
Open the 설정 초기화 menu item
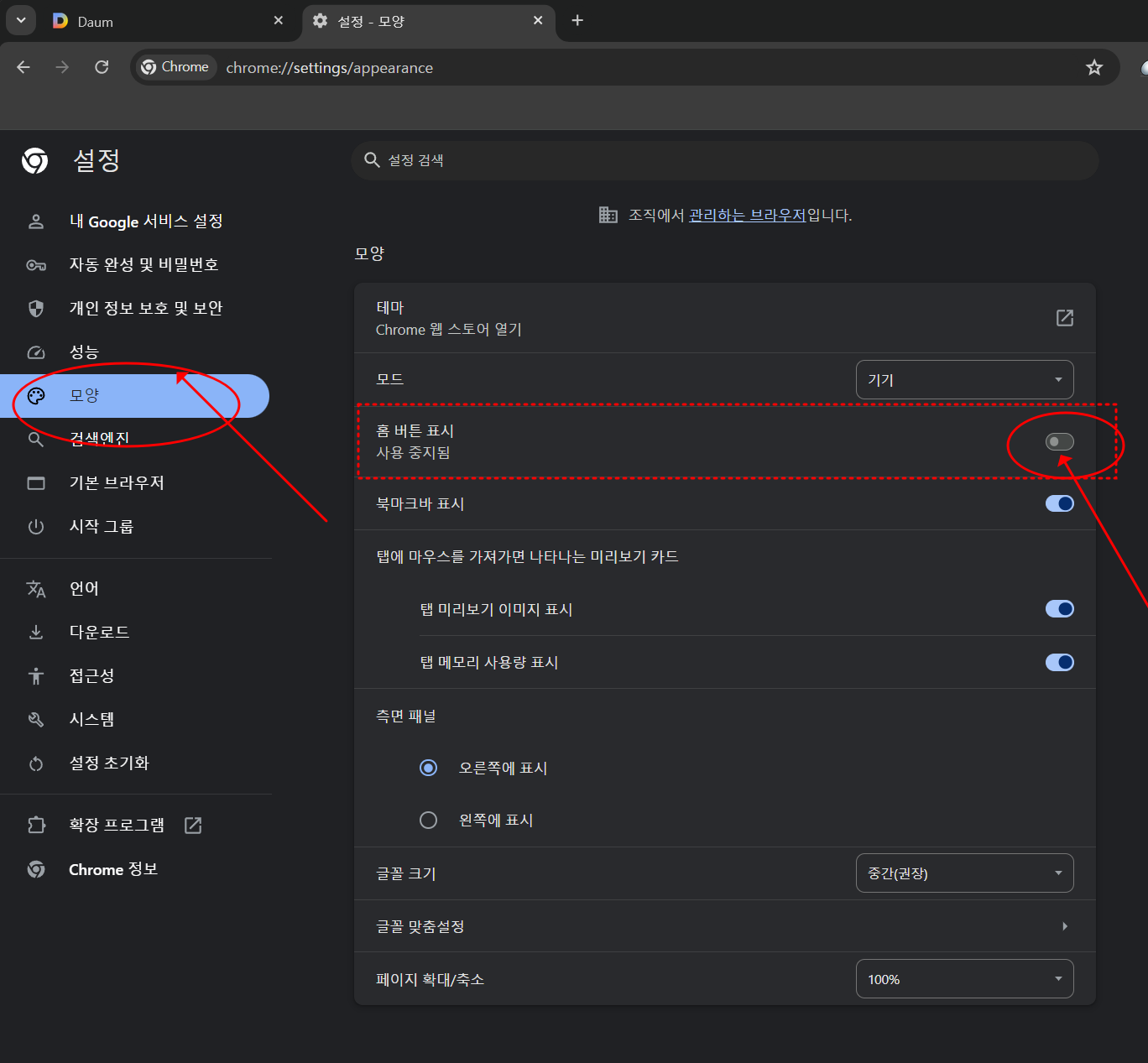pos(136,763)
